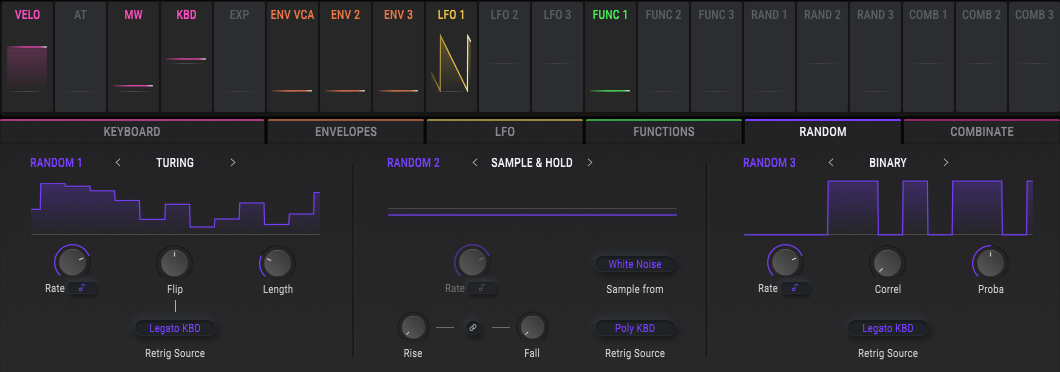
Task: Switch to the COMBINATE tab
Action: click(982, 132)
